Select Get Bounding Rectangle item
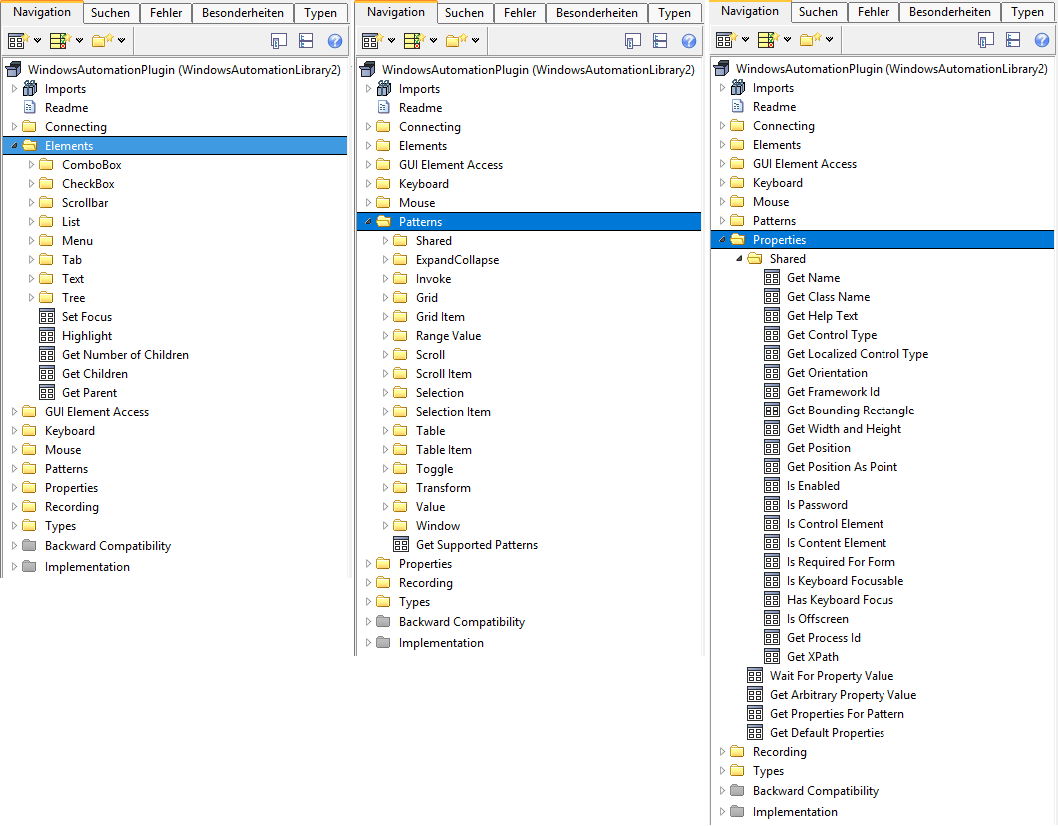The image size is (1058, 826). pyautogui.click(x=850, y=410)
